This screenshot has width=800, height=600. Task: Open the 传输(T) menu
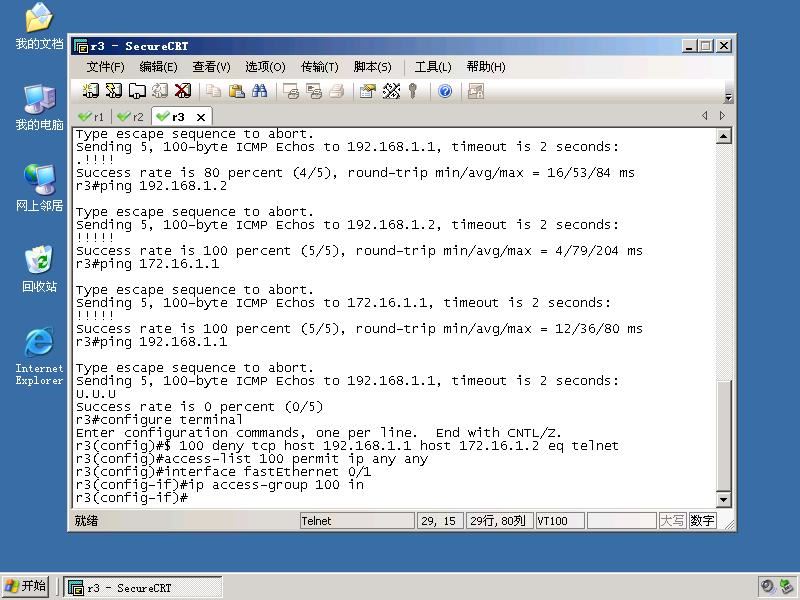pyautogui.click(x=319, y=67)
